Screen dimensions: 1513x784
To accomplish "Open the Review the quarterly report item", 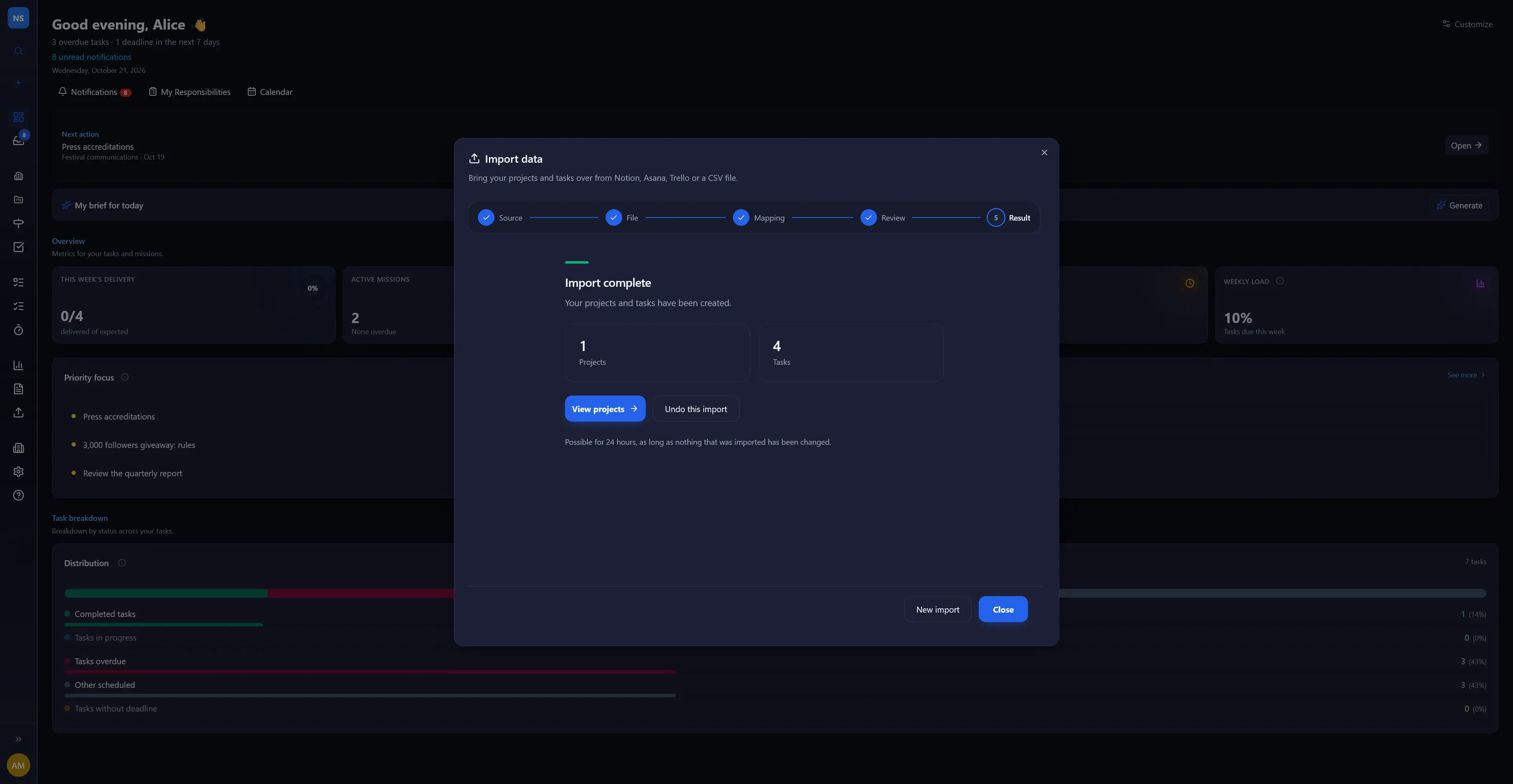I will tap(132, 473).
